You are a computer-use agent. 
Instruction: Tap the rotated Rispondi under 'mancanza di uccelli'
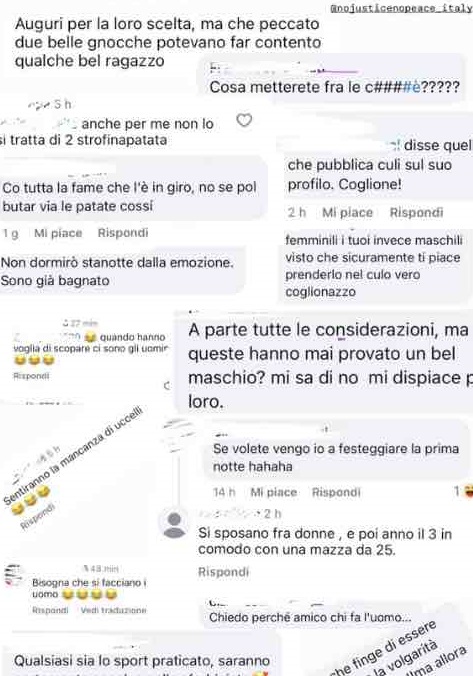38,516
